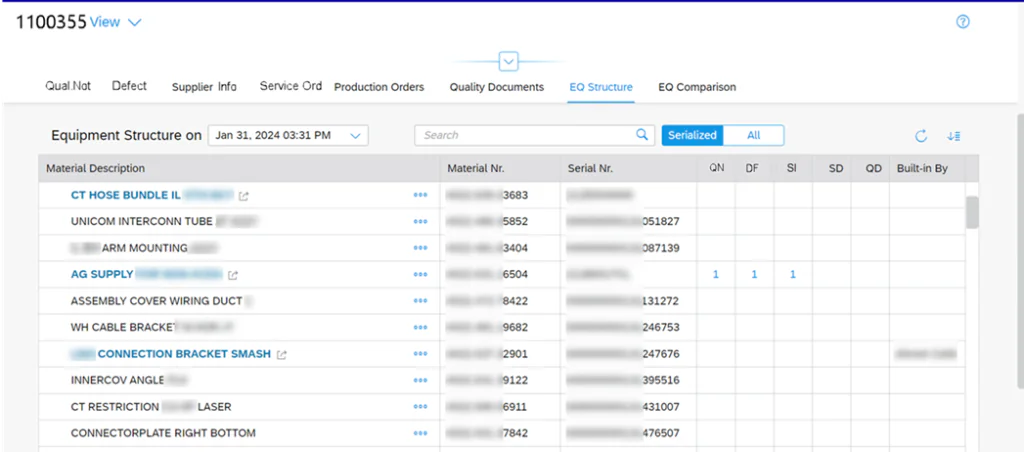
Task: Go to the Production Orders tab
Action: pyautogui.click(x=379, y=87)
